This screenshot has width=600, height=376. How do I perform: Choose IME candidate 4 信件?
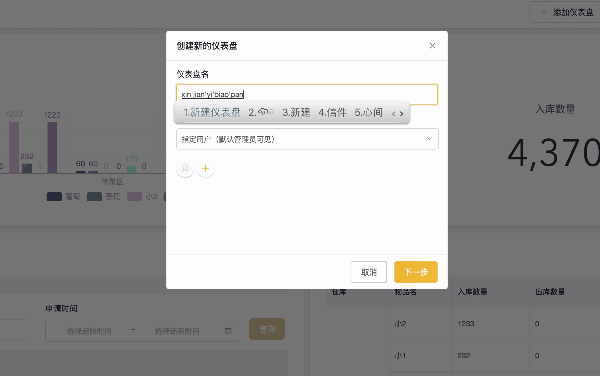point(332,112)
